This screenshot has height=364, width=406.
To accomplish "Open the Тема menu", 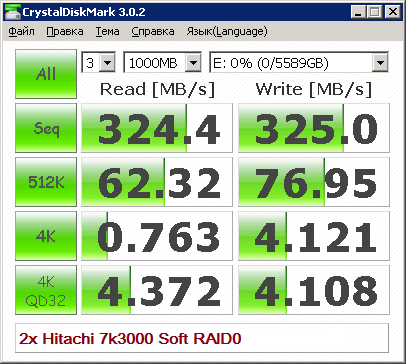I will click(107, 31).
